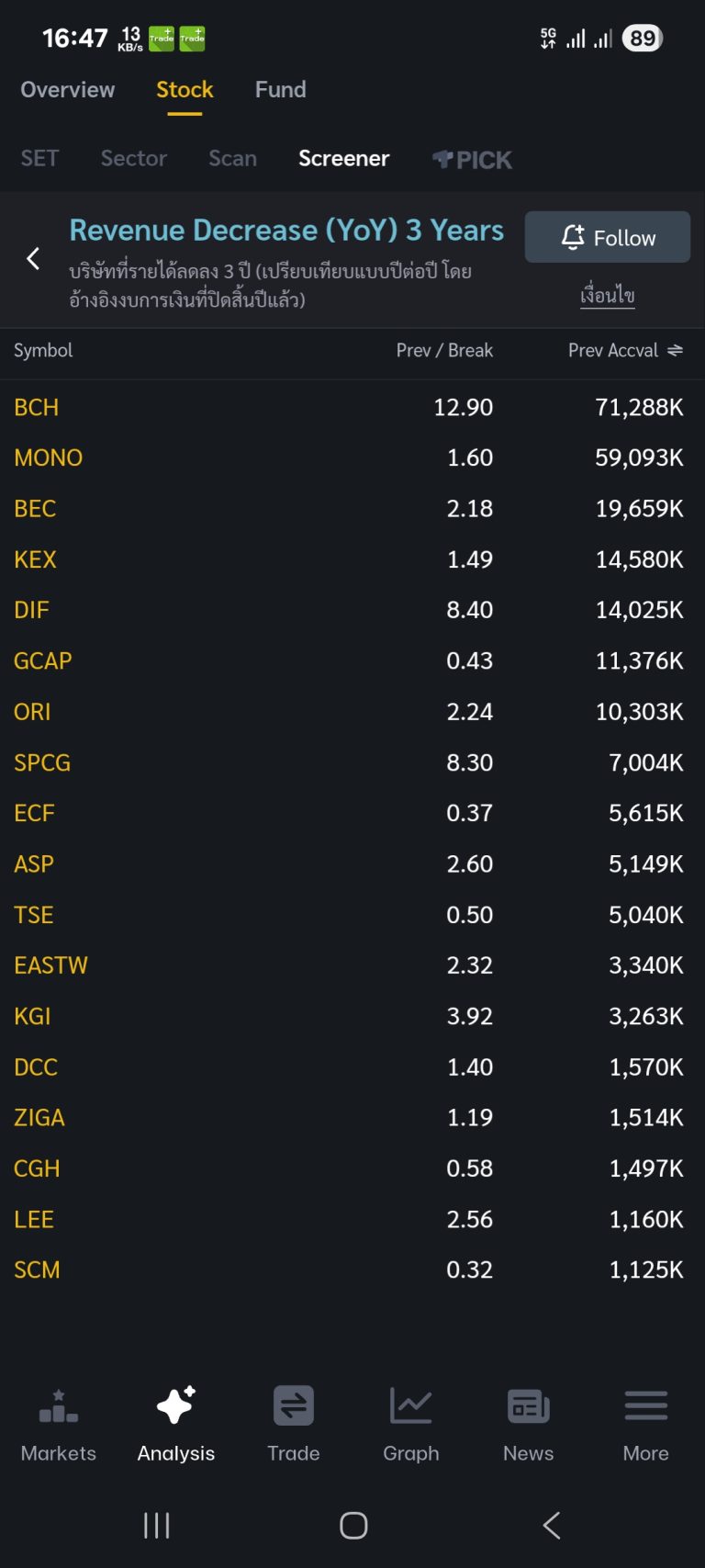The image size is (705, 1568).
Task: Go back using the left chevron
Action: point(34,259)
